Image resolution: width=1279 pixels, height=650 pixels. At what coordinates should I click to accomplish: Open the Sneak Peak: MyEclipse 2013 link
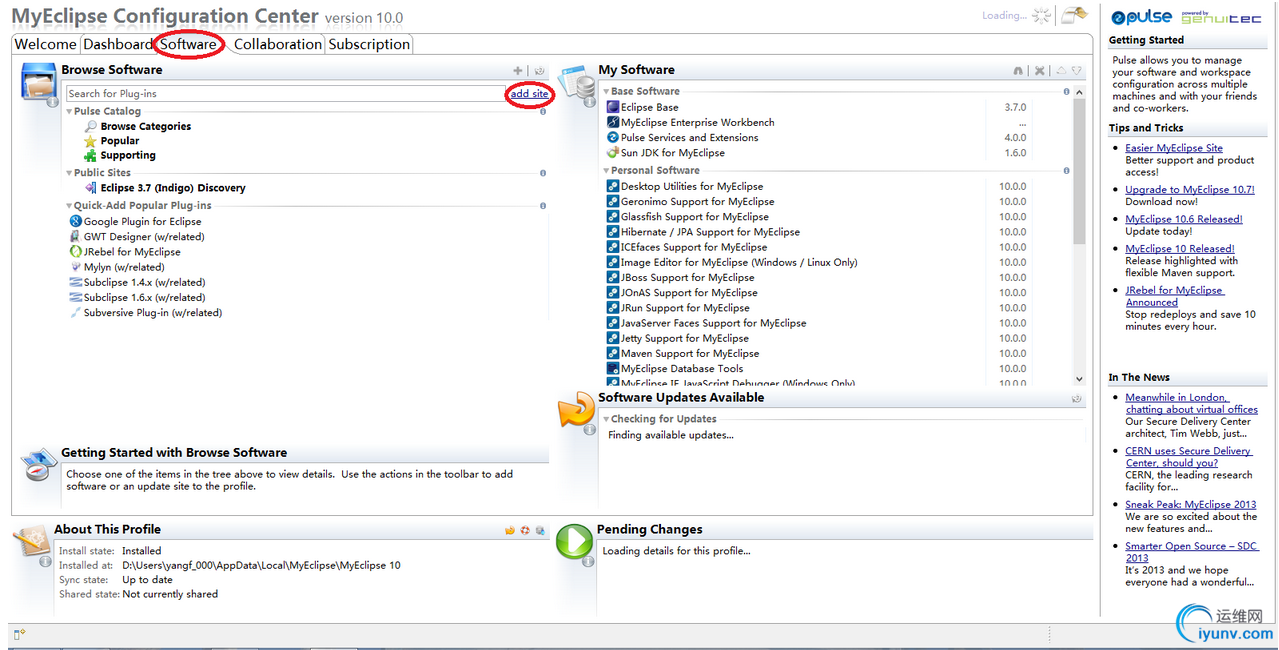pos(1191,505)
